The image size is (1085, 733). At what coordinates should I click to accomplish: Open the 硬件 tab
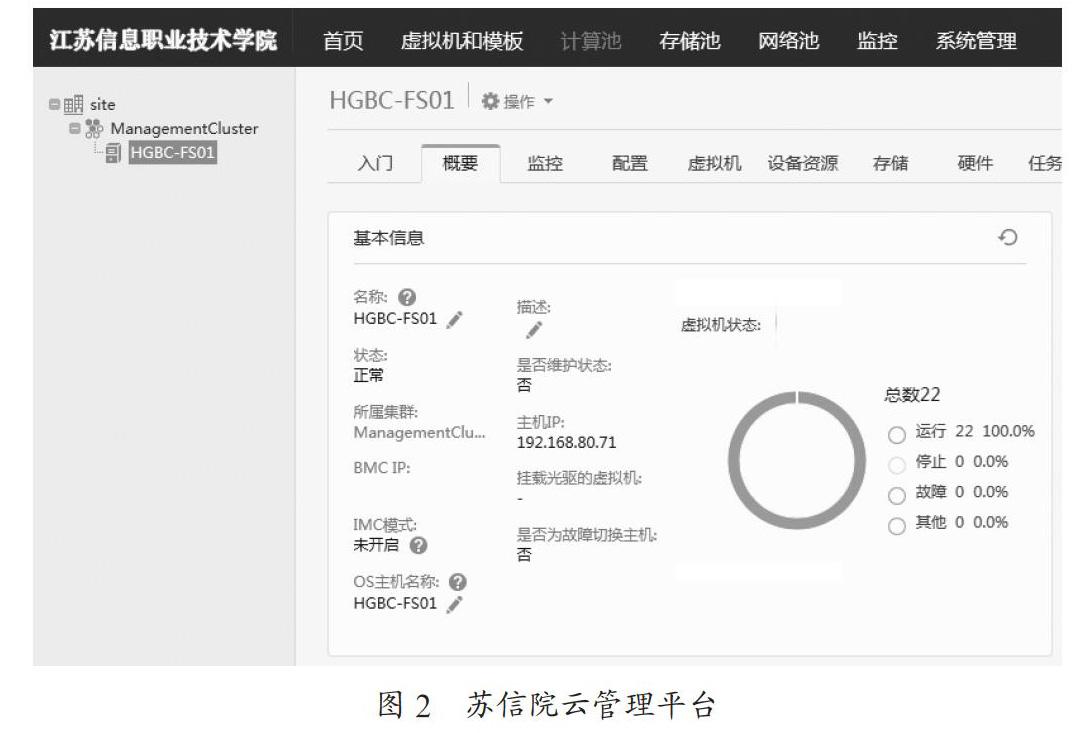975,163
